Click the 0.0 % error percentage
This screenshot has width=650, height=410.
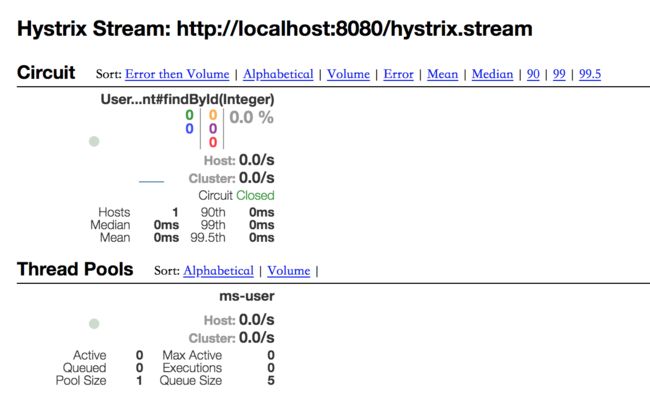(x=251, y=117)
